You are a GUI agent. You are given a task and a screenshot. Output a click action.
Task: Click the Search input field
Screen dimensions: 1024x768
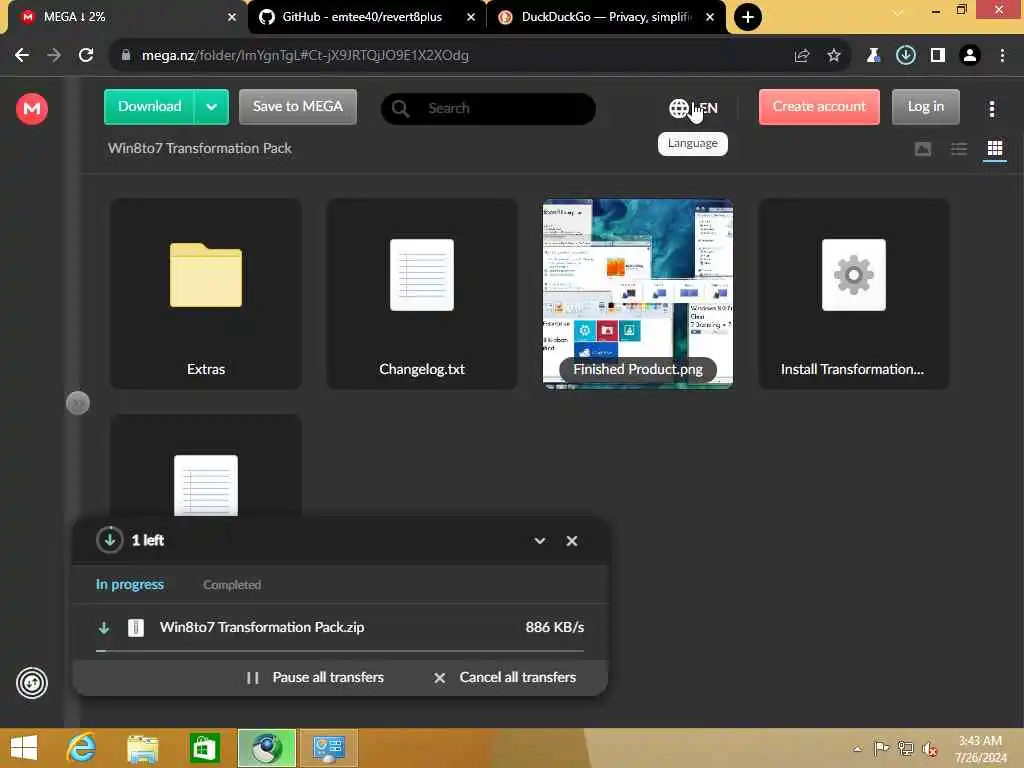click(x=488, y=108)
